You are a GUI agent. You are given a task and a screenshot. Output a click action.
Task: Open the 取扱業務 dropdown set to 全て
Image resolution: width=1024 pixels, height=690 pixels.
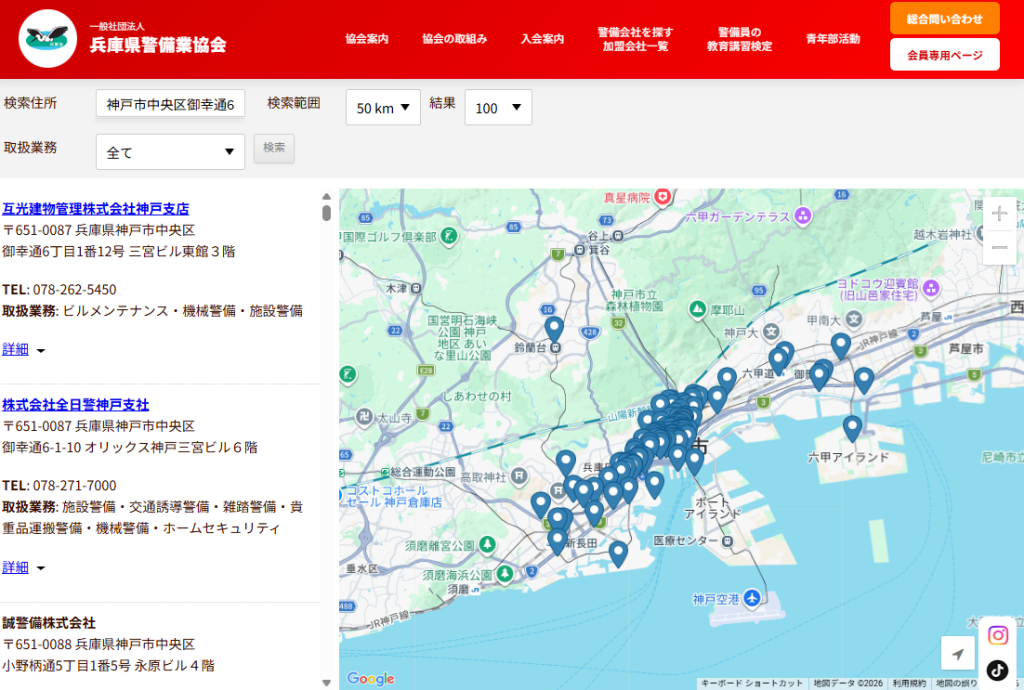pyautogui.click(x=170, y=153)
